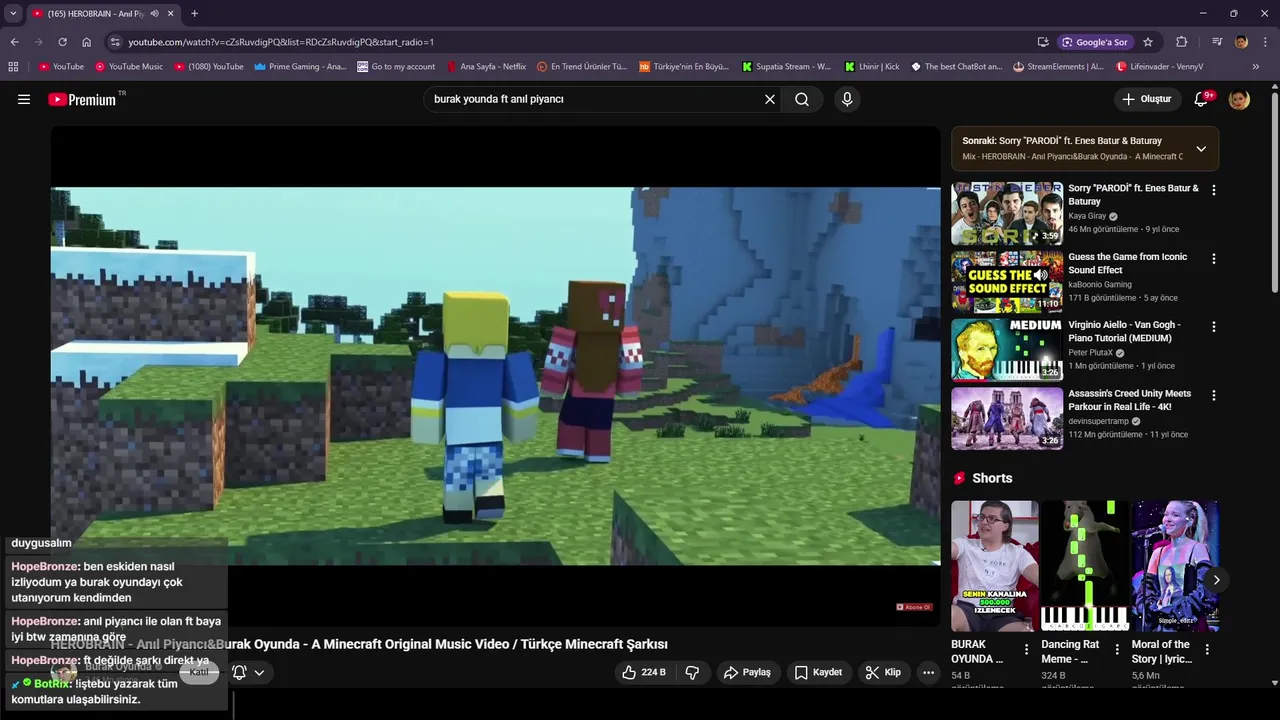
Task: Open the Prime Gaming bookmark
Action: coord(300,67)
